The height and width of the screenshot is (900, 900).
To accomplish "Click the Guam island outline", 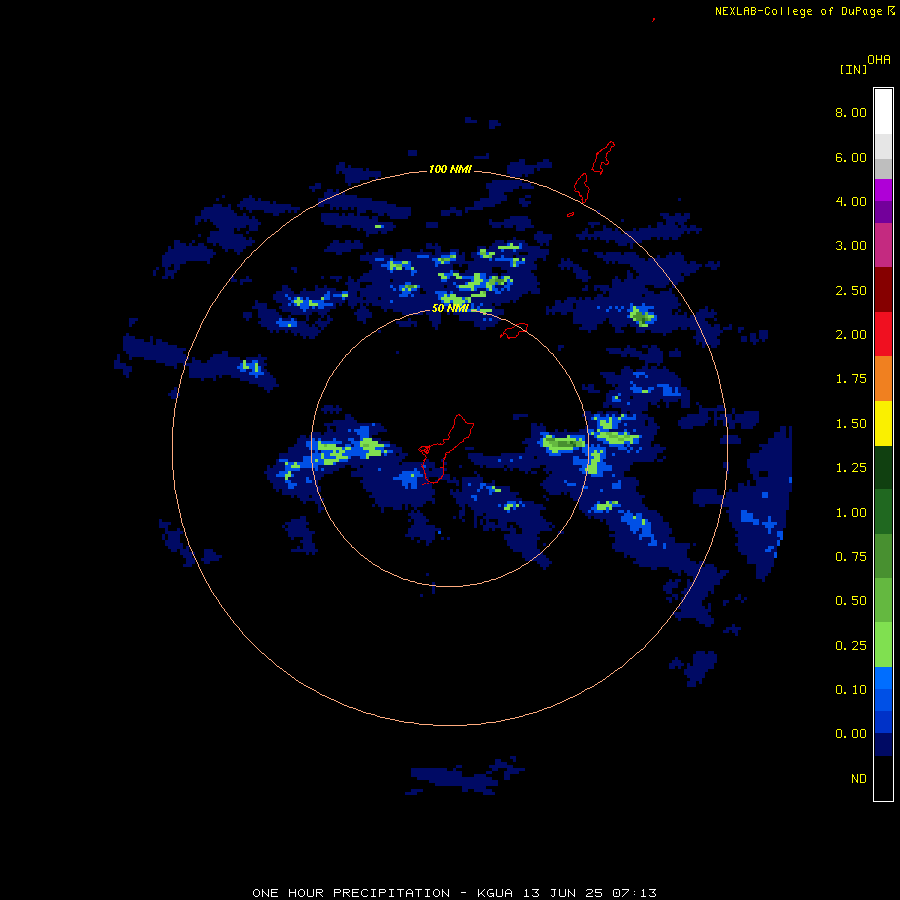I will coord(445,449).
